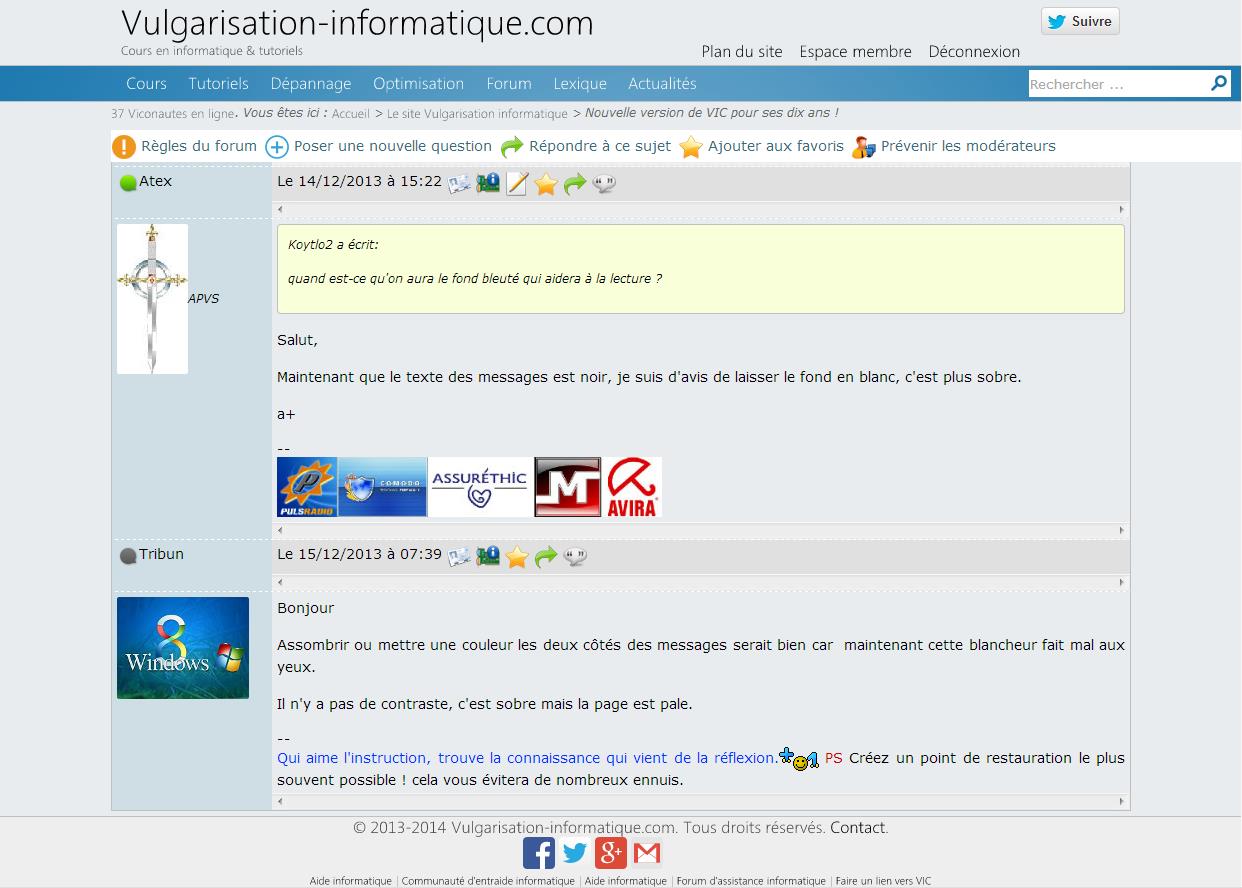Log out via Déconnexion link

(x=974, y=51)
